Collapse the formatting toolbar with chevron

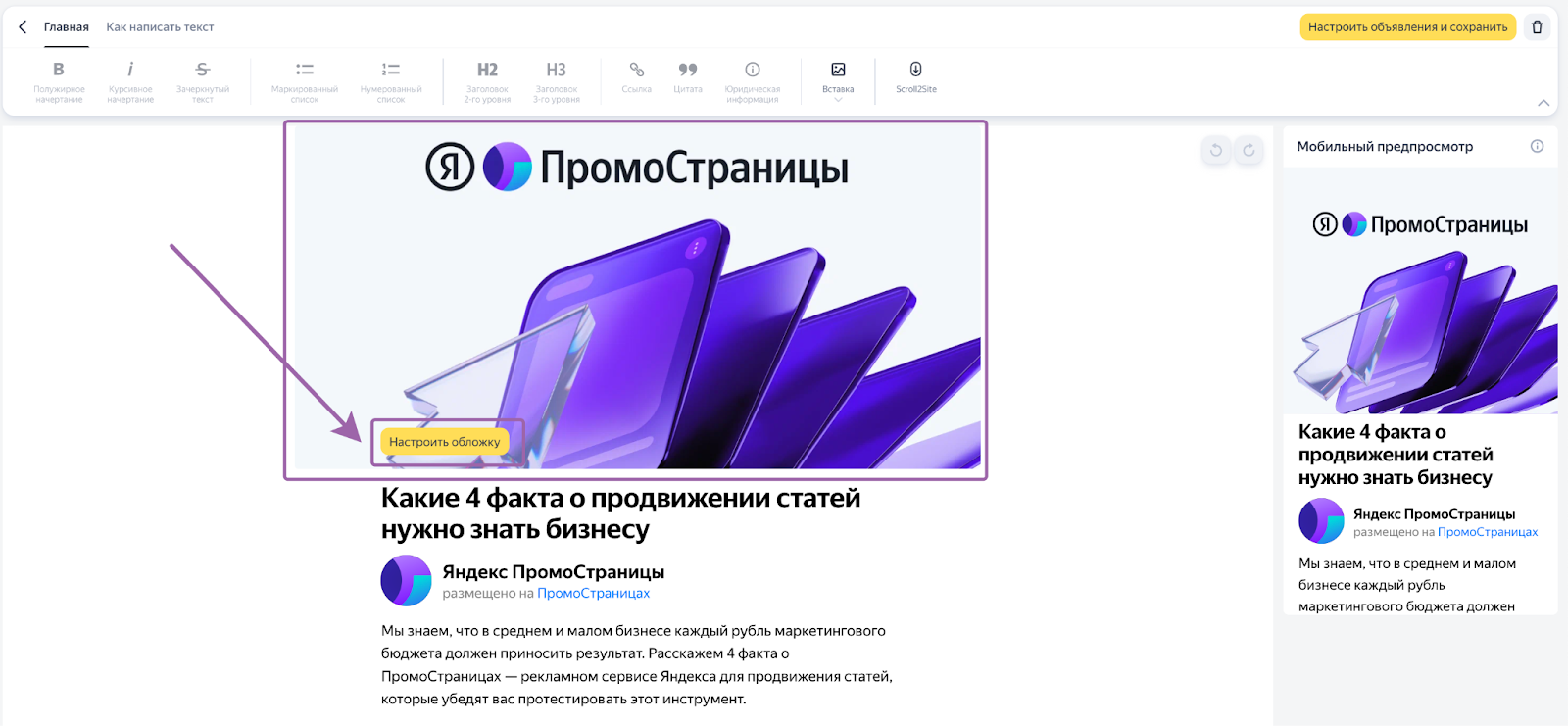[x=1543, y=103]
